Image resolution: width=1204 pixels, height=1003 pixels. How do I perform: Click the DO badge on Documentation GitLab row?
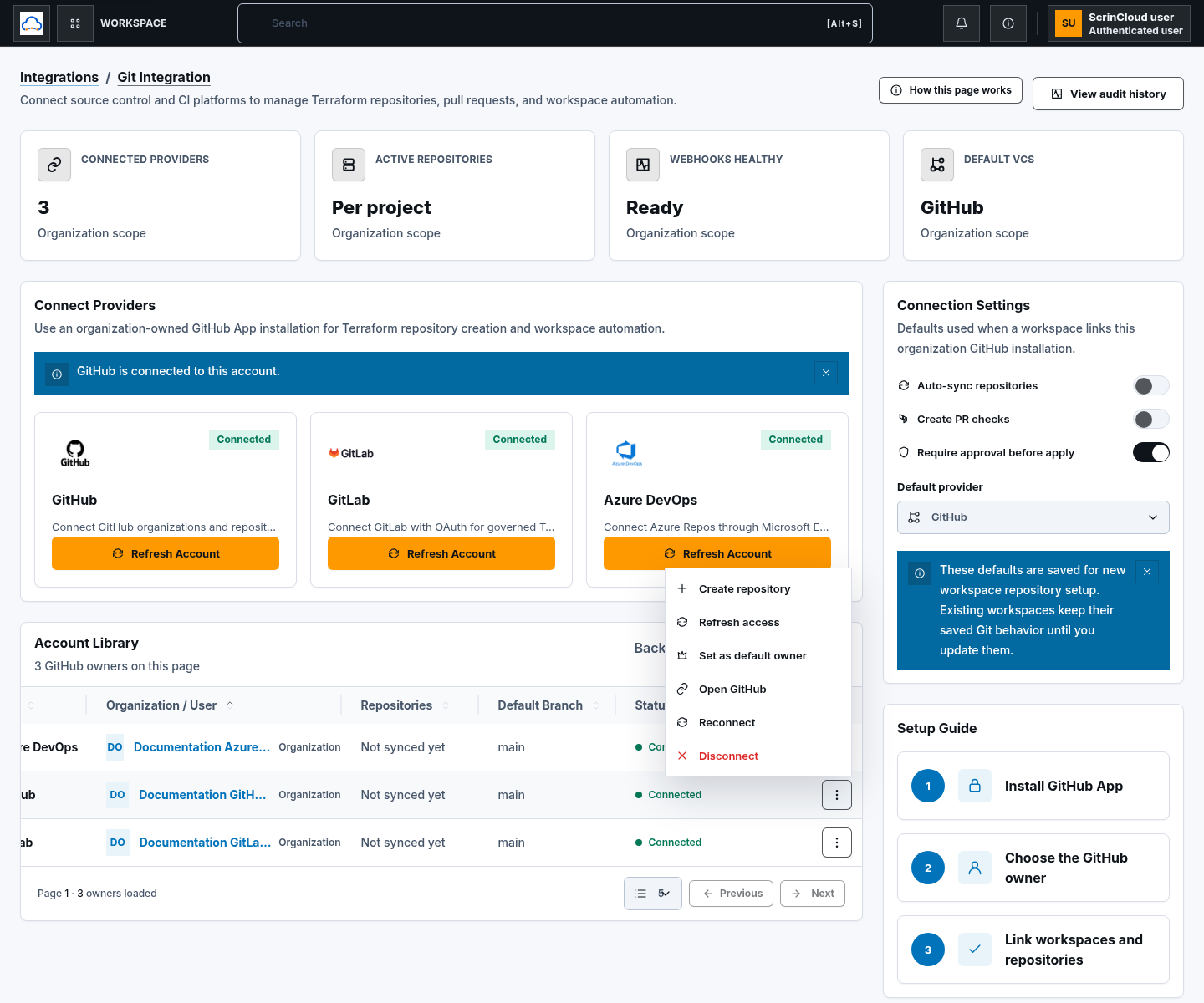tap(117, 843)
